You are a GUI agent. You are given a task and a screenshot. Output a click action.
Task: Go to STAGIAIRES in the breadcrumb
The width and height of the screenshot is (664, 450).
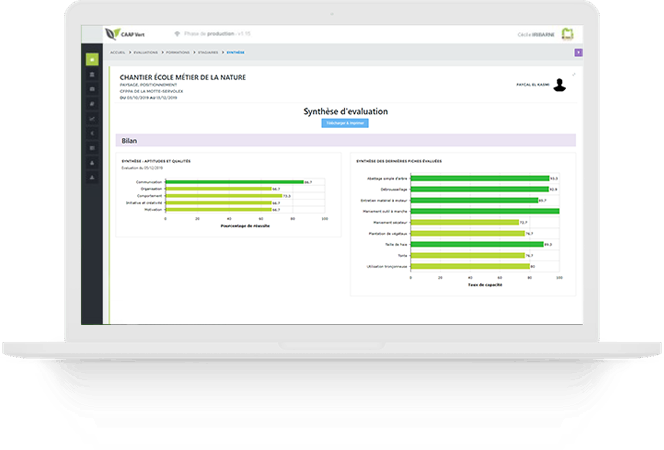[x=208, y=52]
